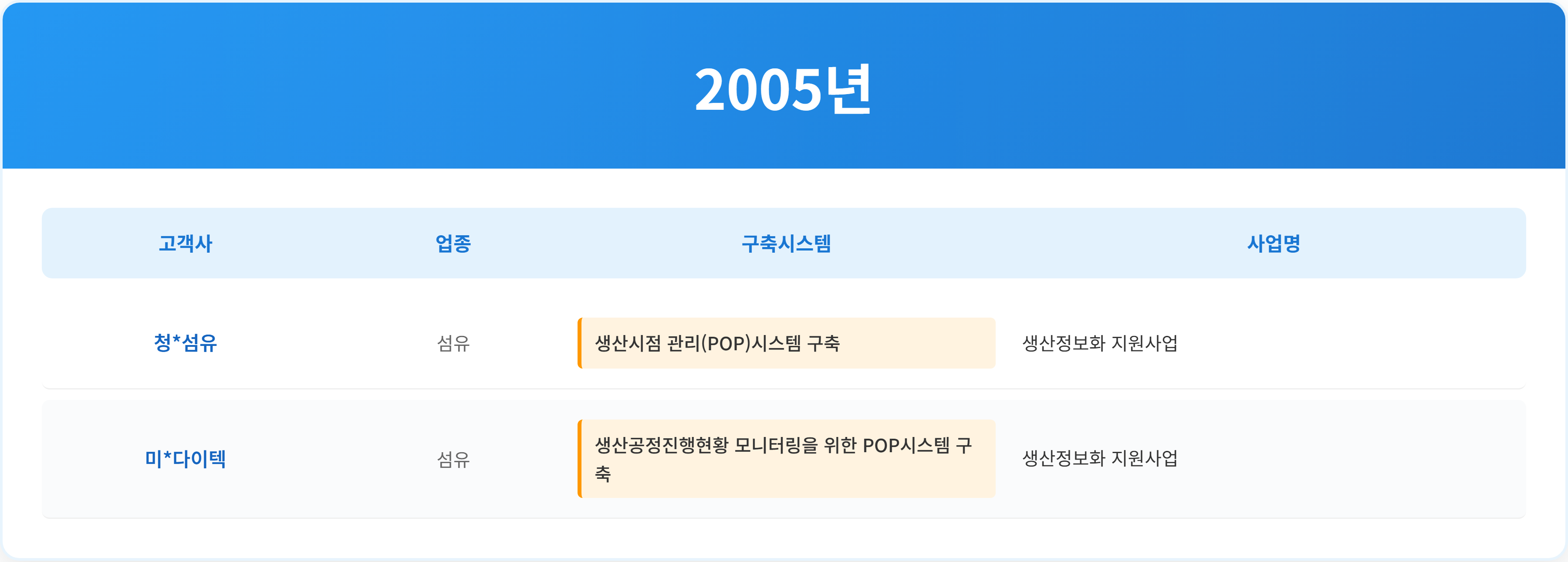Select the 고객사 column header

coord(185,244)
